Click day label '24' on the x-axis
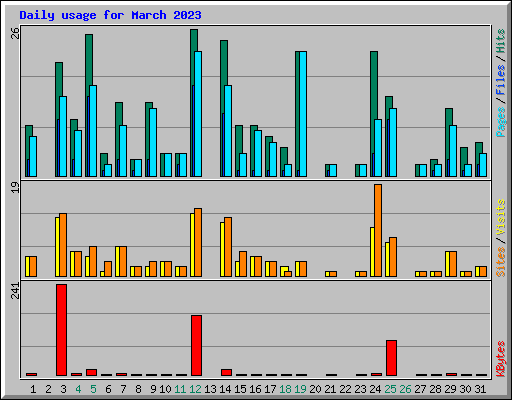The height and width of the screenshot is (400, 512). click(x=375, y=389)
